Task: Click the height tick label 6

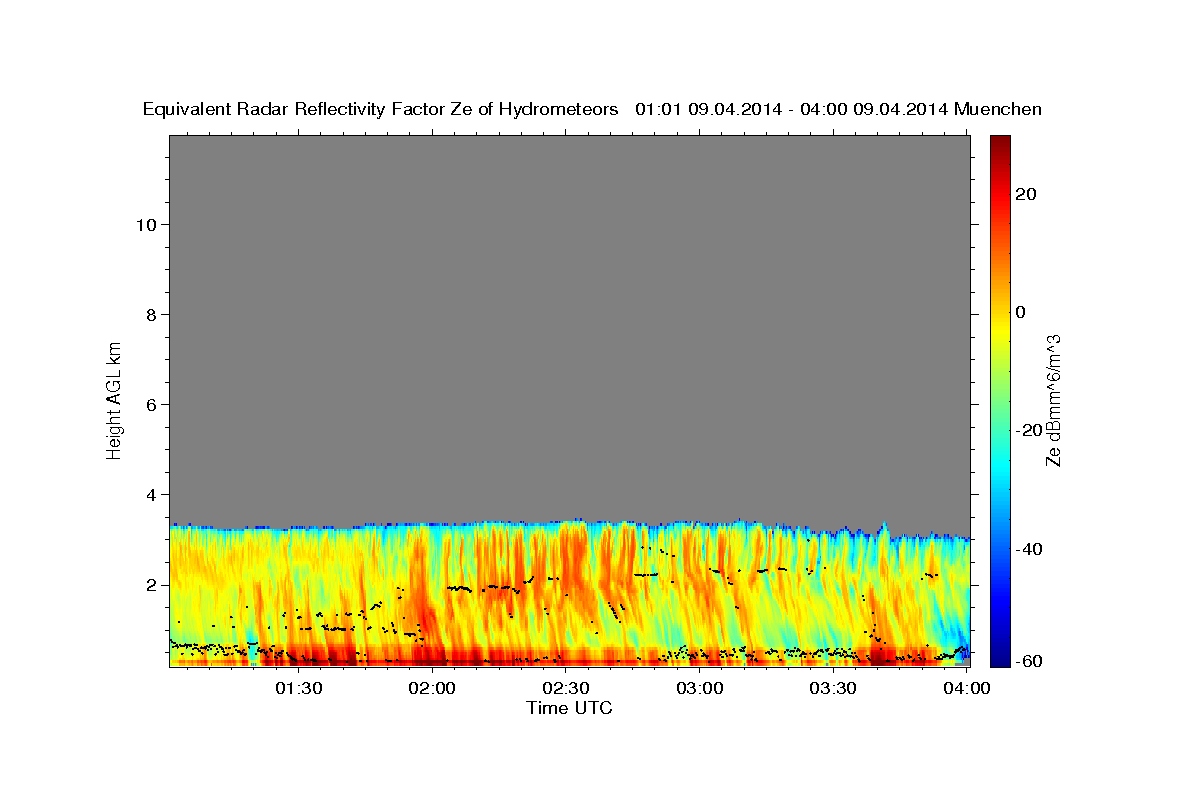Action: coord(152,404)
